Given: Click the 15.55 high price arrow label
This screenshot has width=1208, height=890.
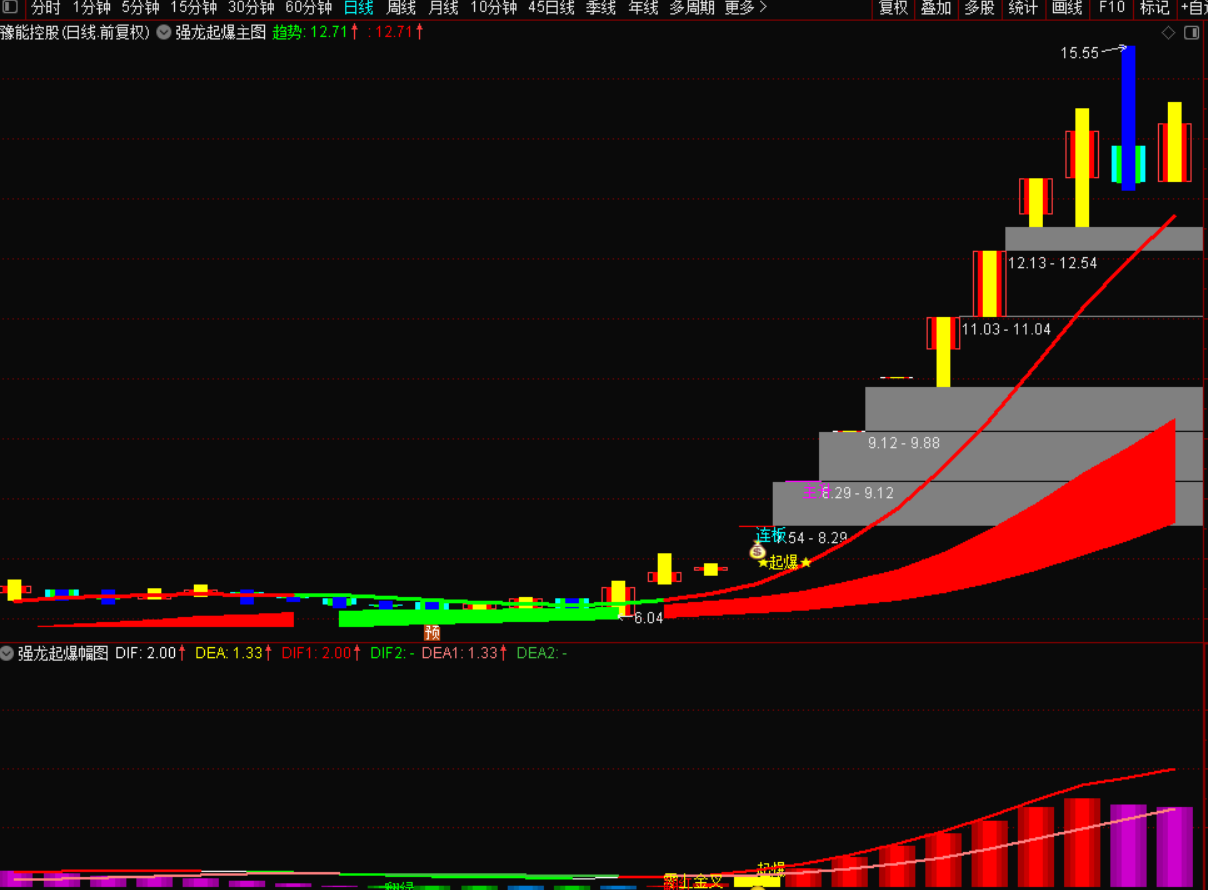Looking at the screenshot, I should [x=1080, y=53].
